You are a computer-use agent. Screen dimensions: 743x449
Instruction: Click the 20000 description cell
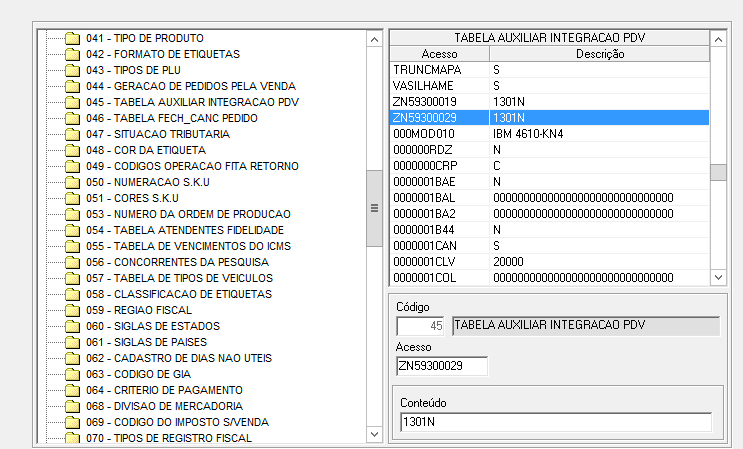(599, 262)
